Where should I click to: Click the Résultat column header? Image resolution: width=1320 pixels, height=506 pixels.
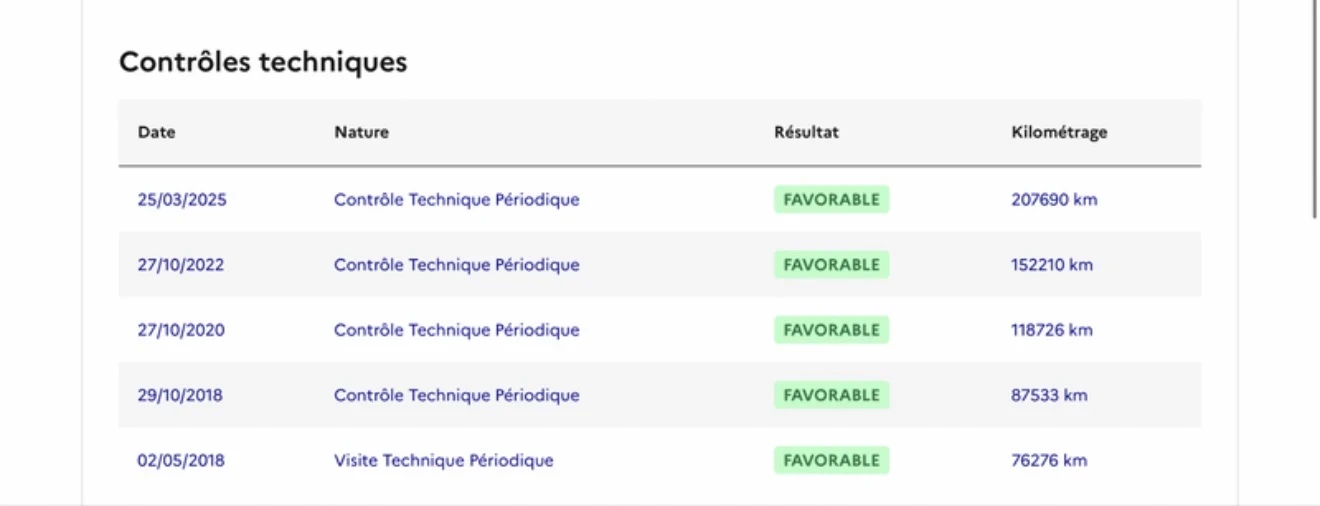806,132
